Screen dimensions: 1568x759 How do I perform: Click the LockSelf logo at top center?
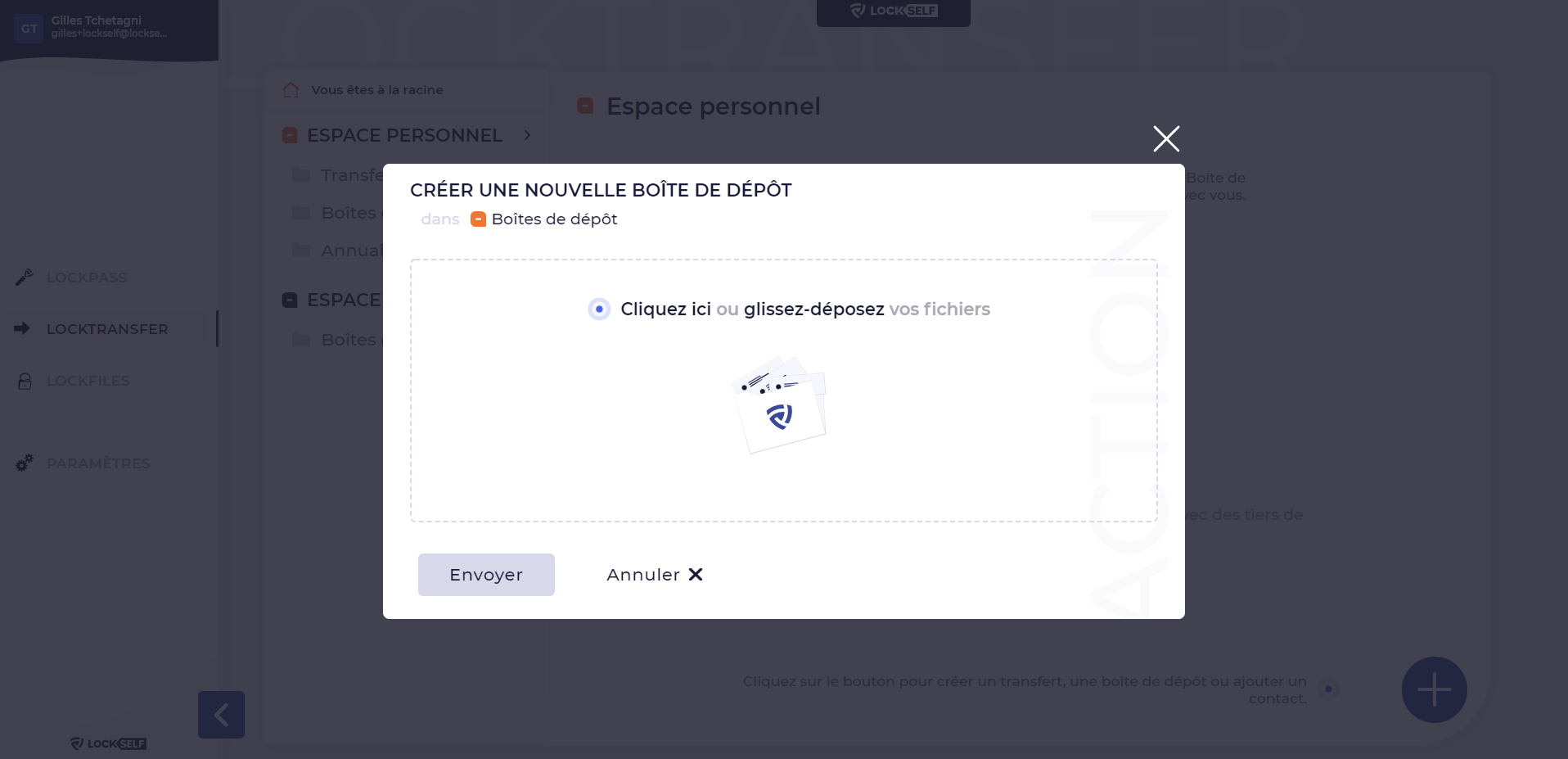pyautogui.click(x=894, y=11)
